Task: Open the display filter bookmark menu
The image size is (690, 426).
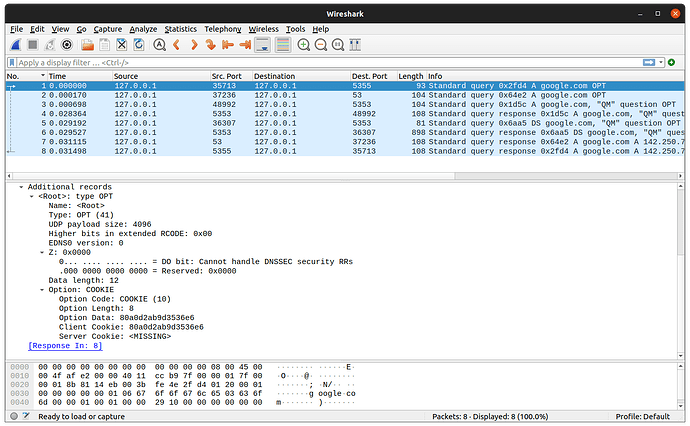Action: click(12, 62)
